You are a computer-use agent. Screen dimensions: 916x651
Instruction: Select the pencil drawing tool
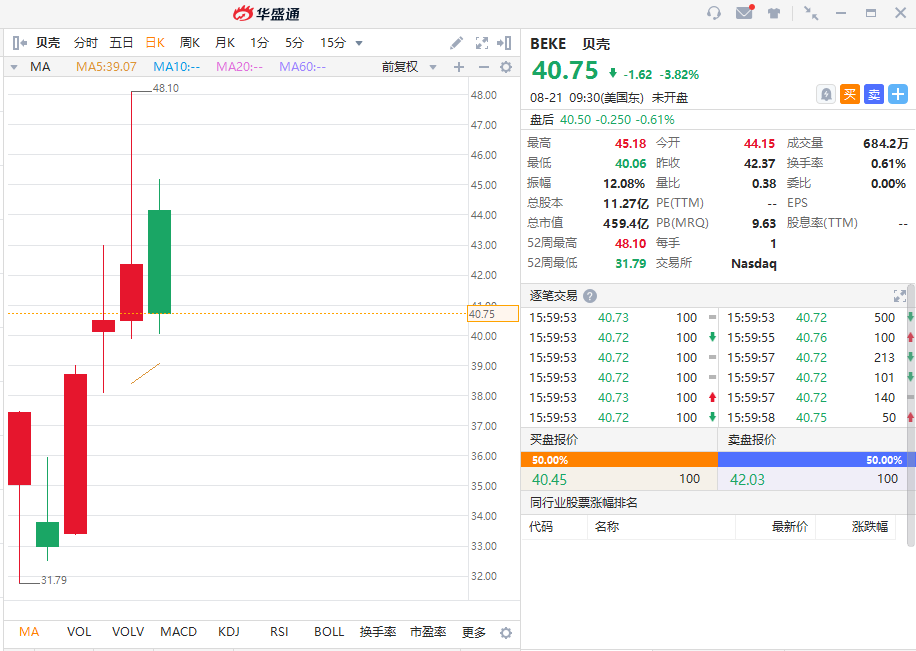pyautogui.click(x=456, y=43)
